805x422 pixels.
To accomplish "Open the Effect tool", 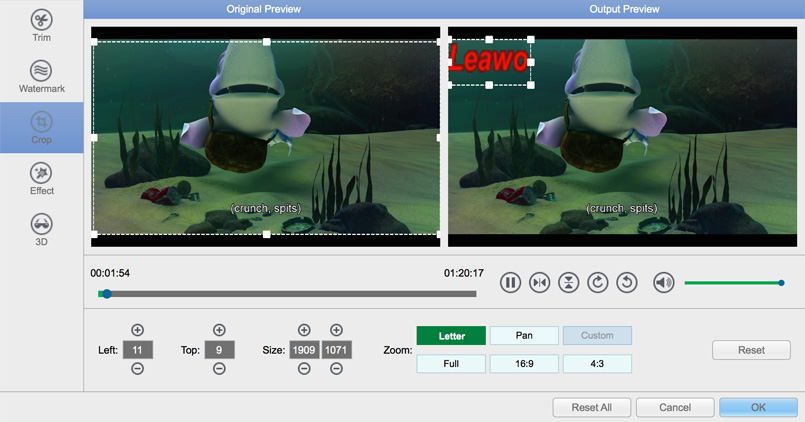I will click(x=42, y=179).
